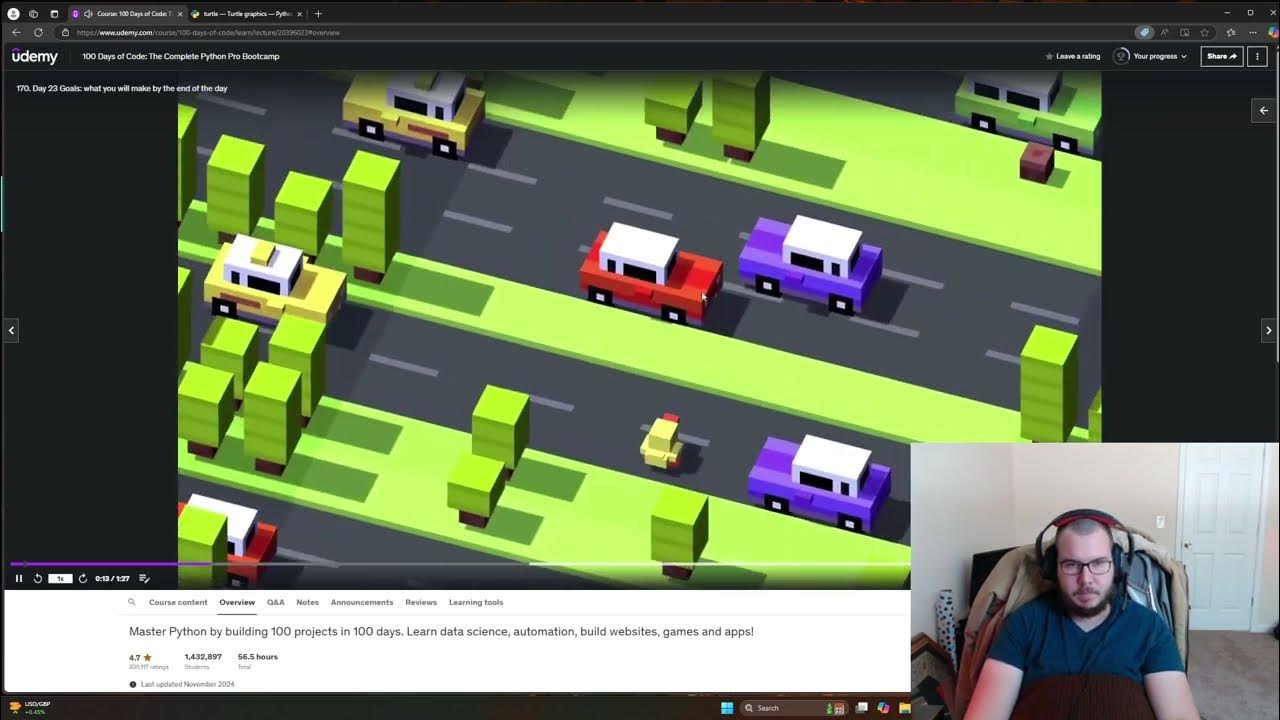
Task: Add a note at the current time
Action: tap(144, 578)
